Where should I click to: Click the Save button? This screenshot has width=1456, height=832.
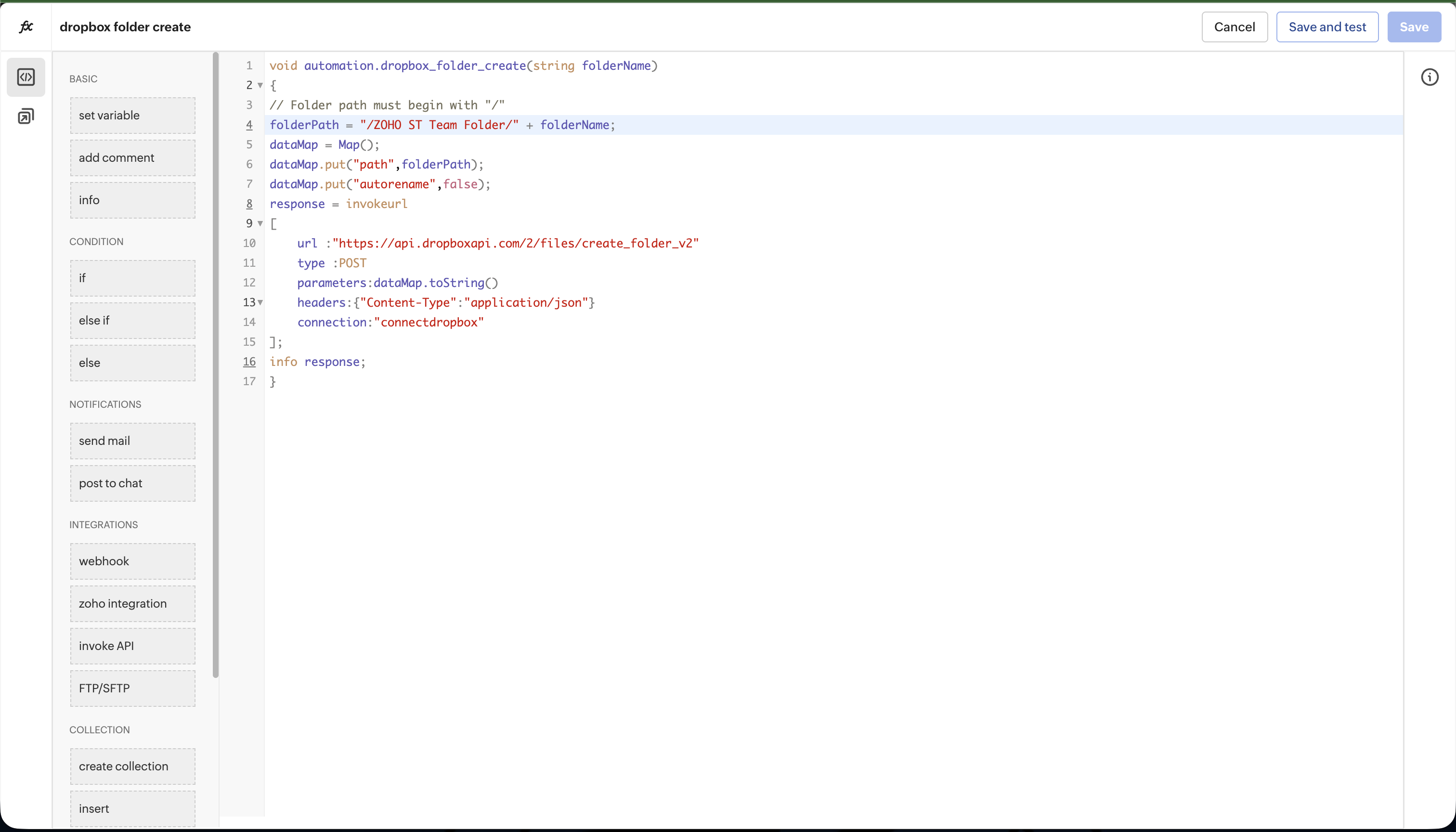1414,27
